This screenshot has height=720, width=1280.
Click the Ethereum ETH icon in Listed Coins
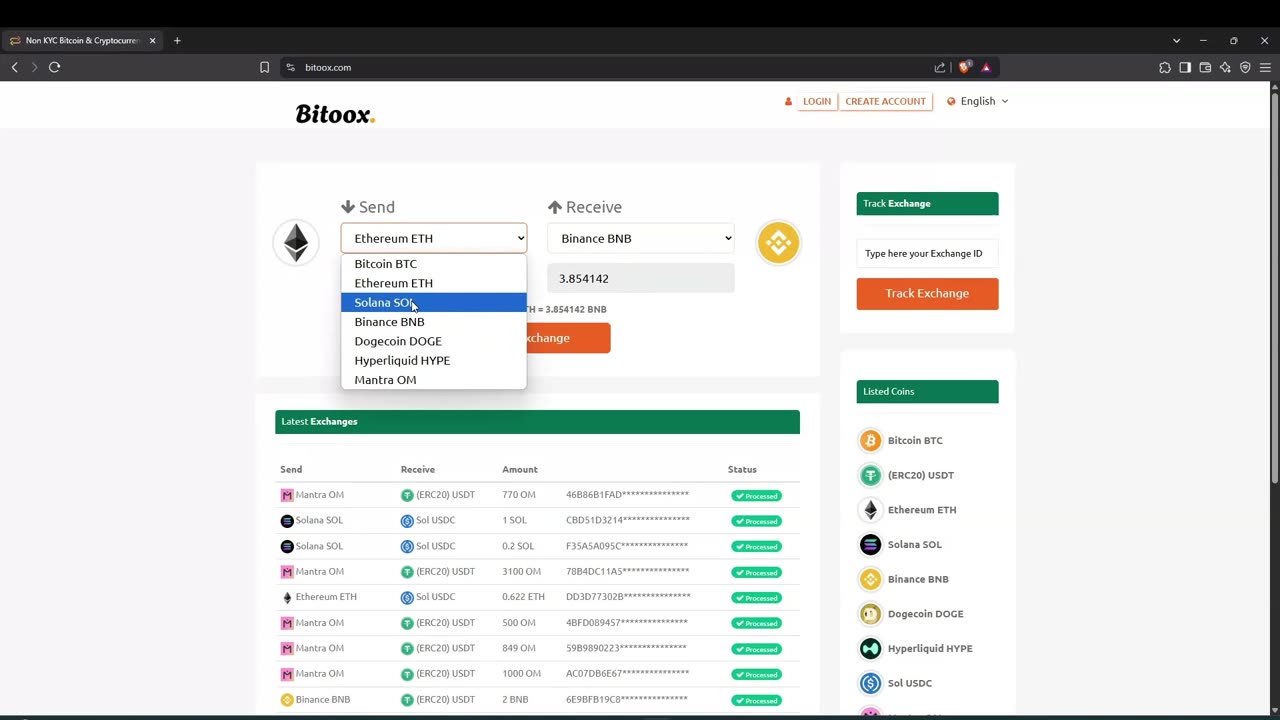870,510
